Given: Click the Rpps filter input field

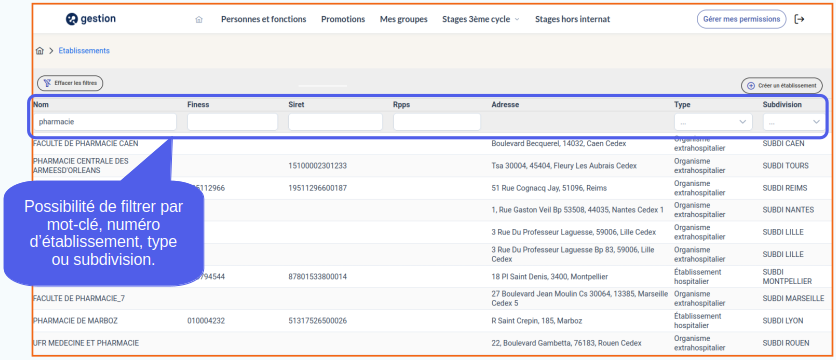Looking at the screenshot, I should 437,122.
